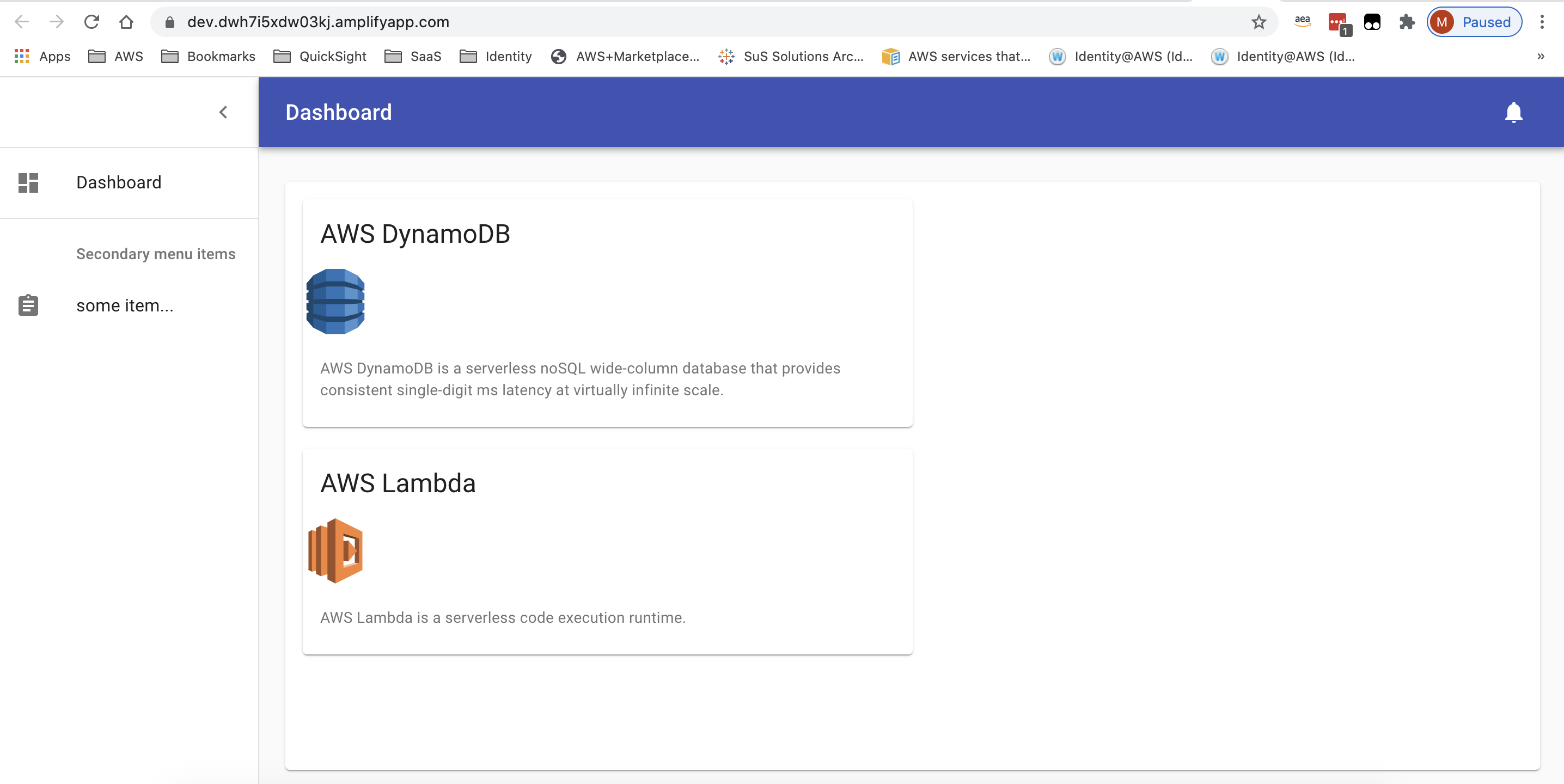This screenshot has width=1564, height=784.
Task: Collapse the sidebar with the chevron
Action: tap(223, 112)
